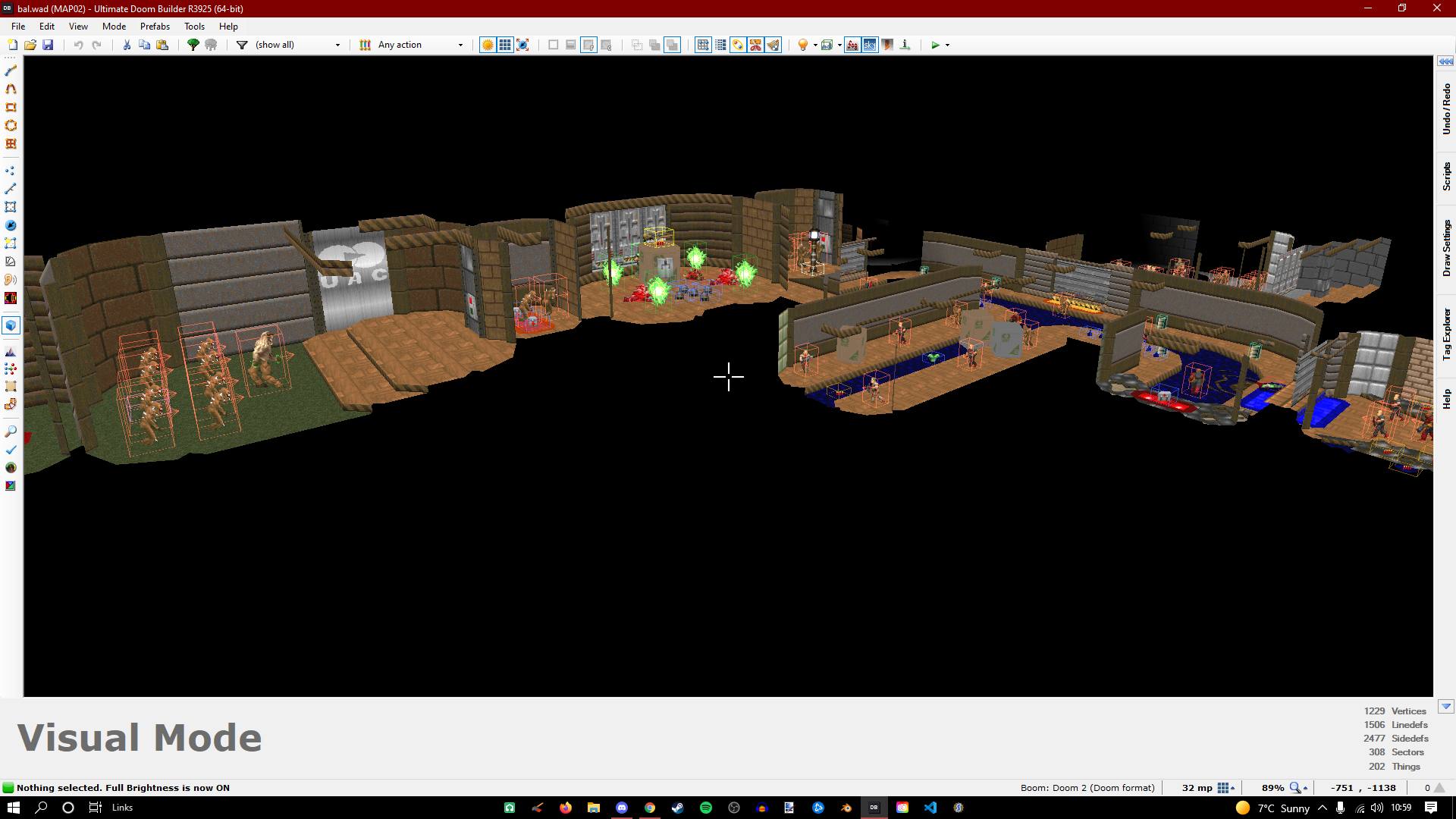This screenshot has width=1456, height=819.
Task: Click the Test Map green play button
Action: click(935, 45)
